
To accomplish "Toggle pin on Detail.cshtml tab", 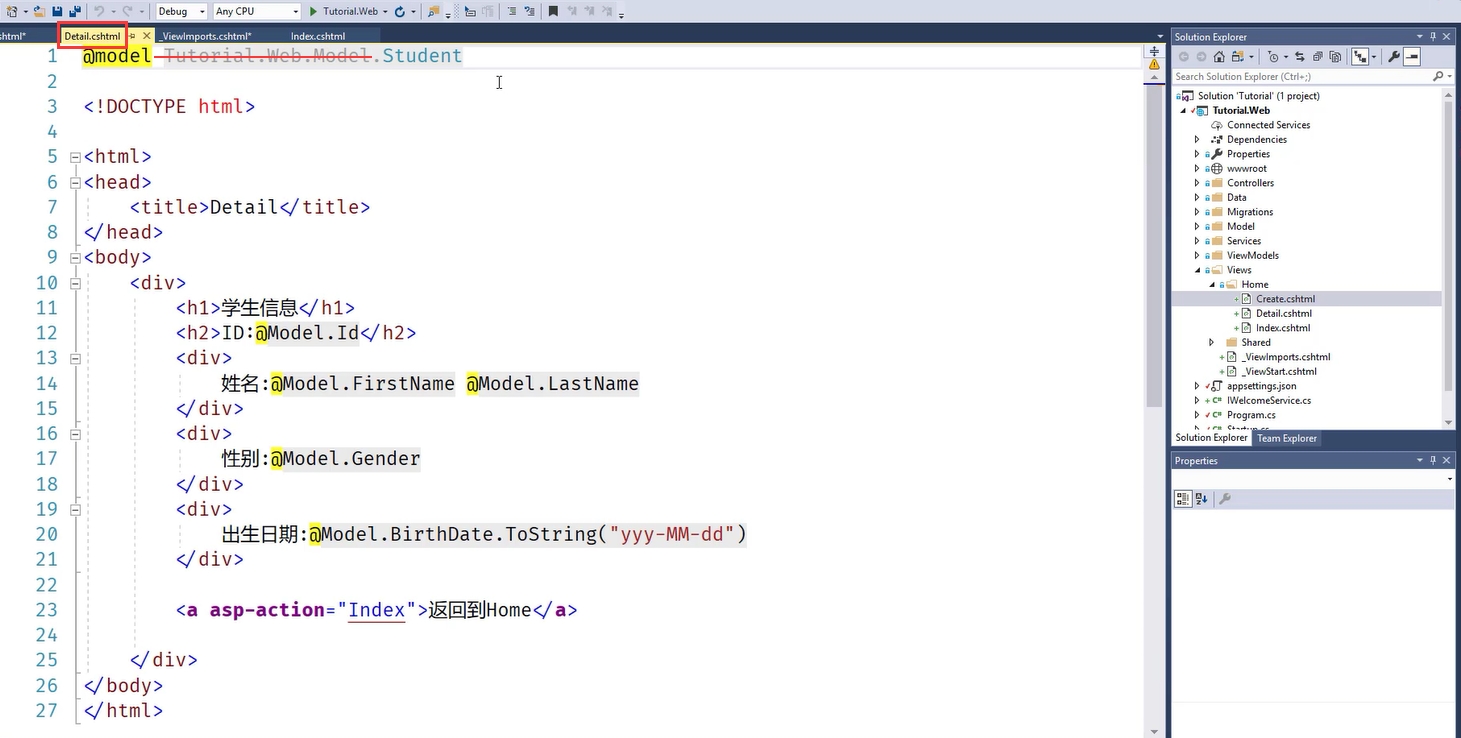I will [132, 36].
